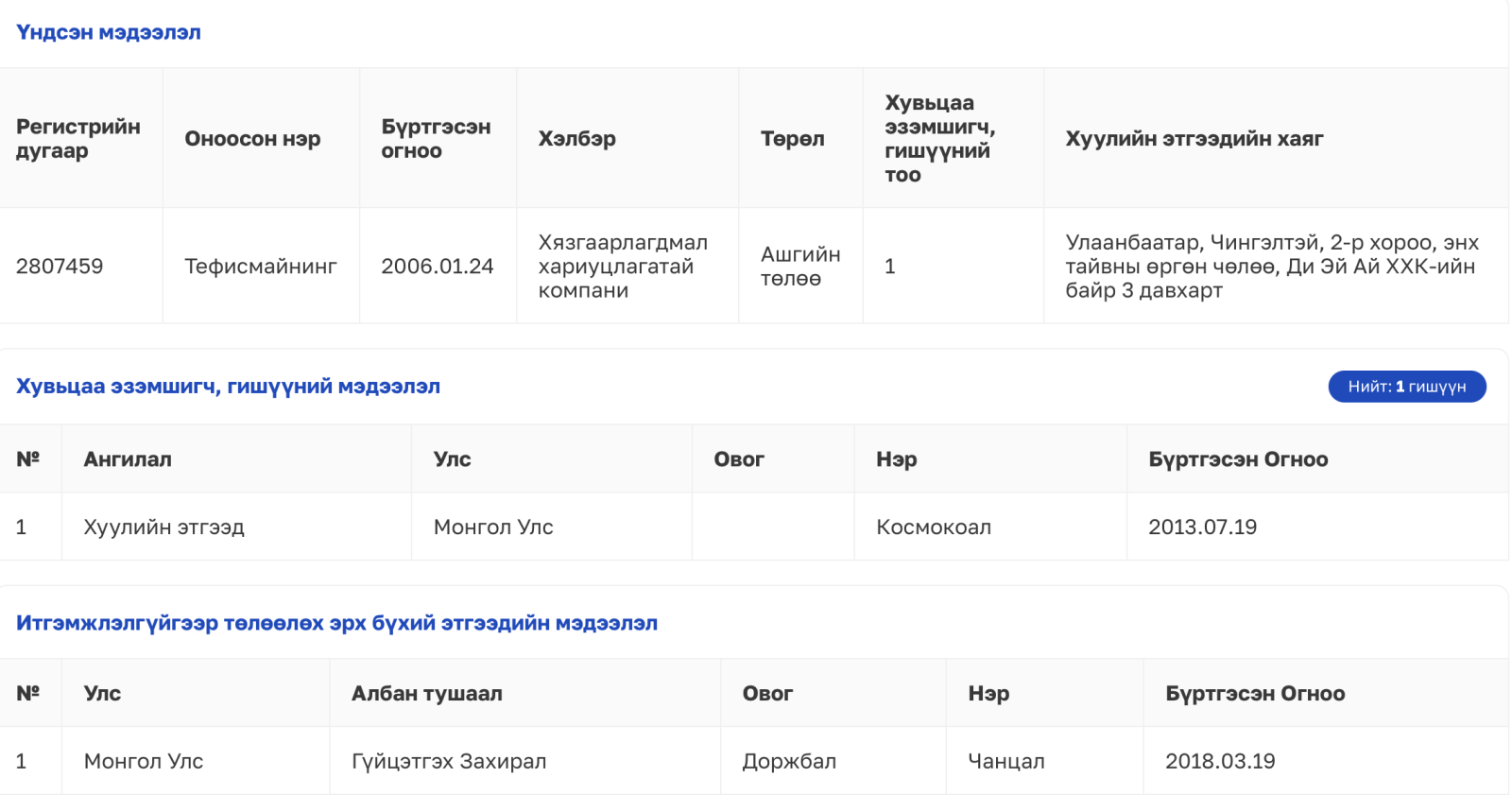Click 'Овог' header in shareholder table
1512x795 pixels.
click(739, 459)
